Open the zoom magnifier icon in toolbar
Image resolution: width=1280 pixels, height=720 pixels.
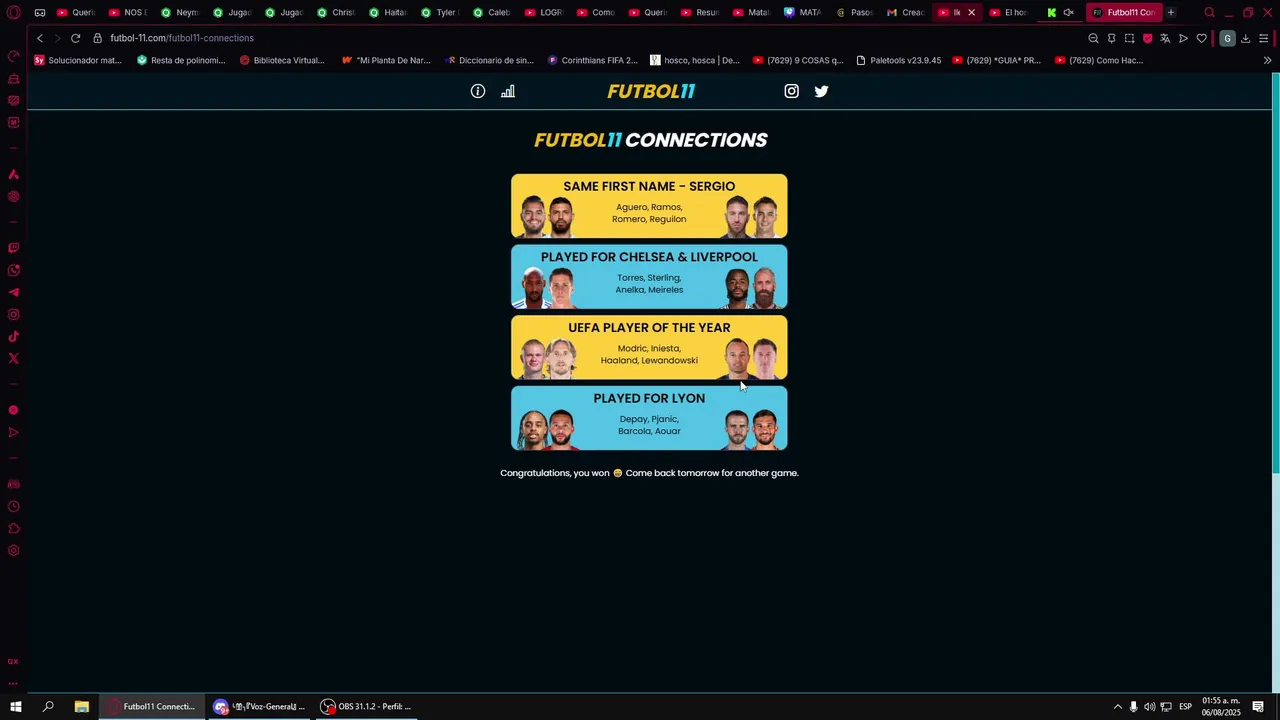(1093, 38)
